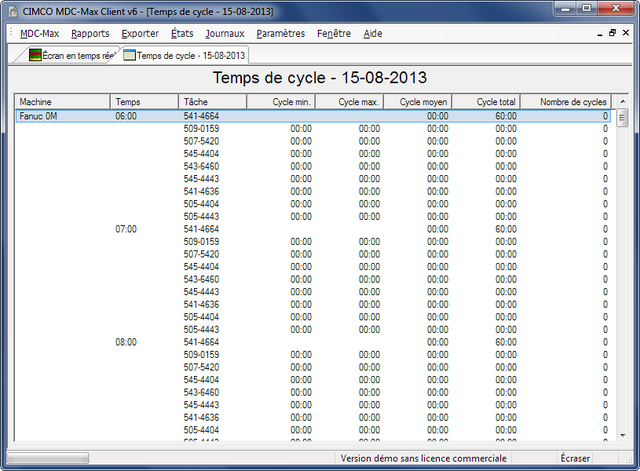Select task 545-4443 in 06:00 group
This screenshot has height=471, width=640.
(201, 179)
